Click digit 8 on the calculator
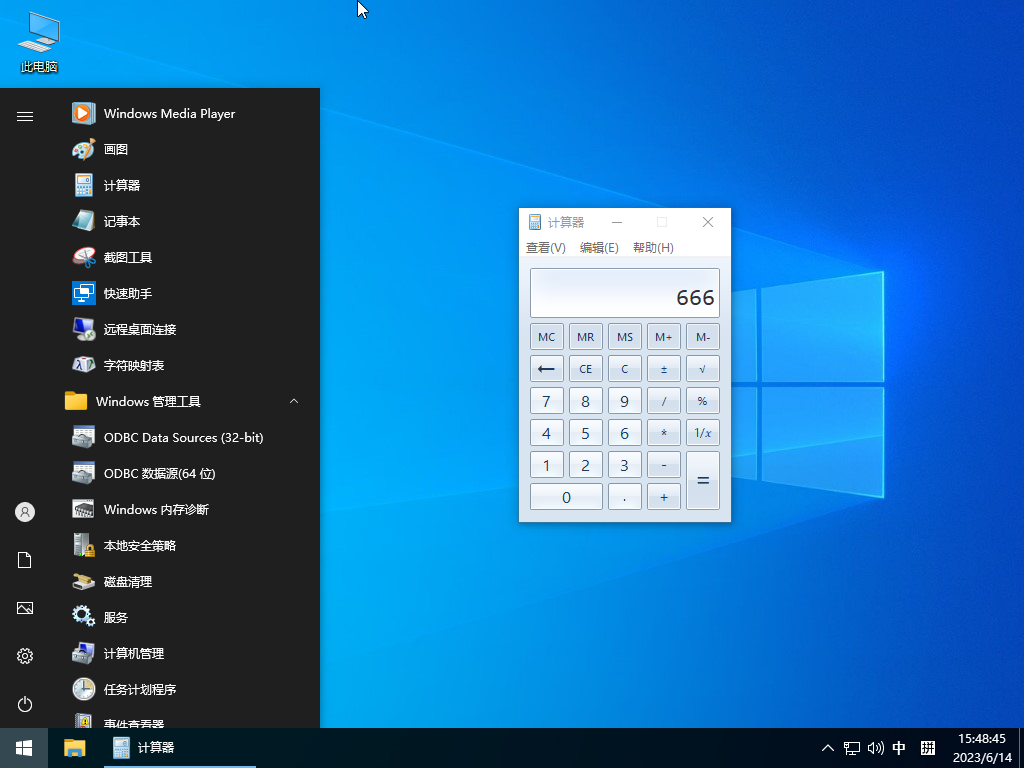 (586, 401)
